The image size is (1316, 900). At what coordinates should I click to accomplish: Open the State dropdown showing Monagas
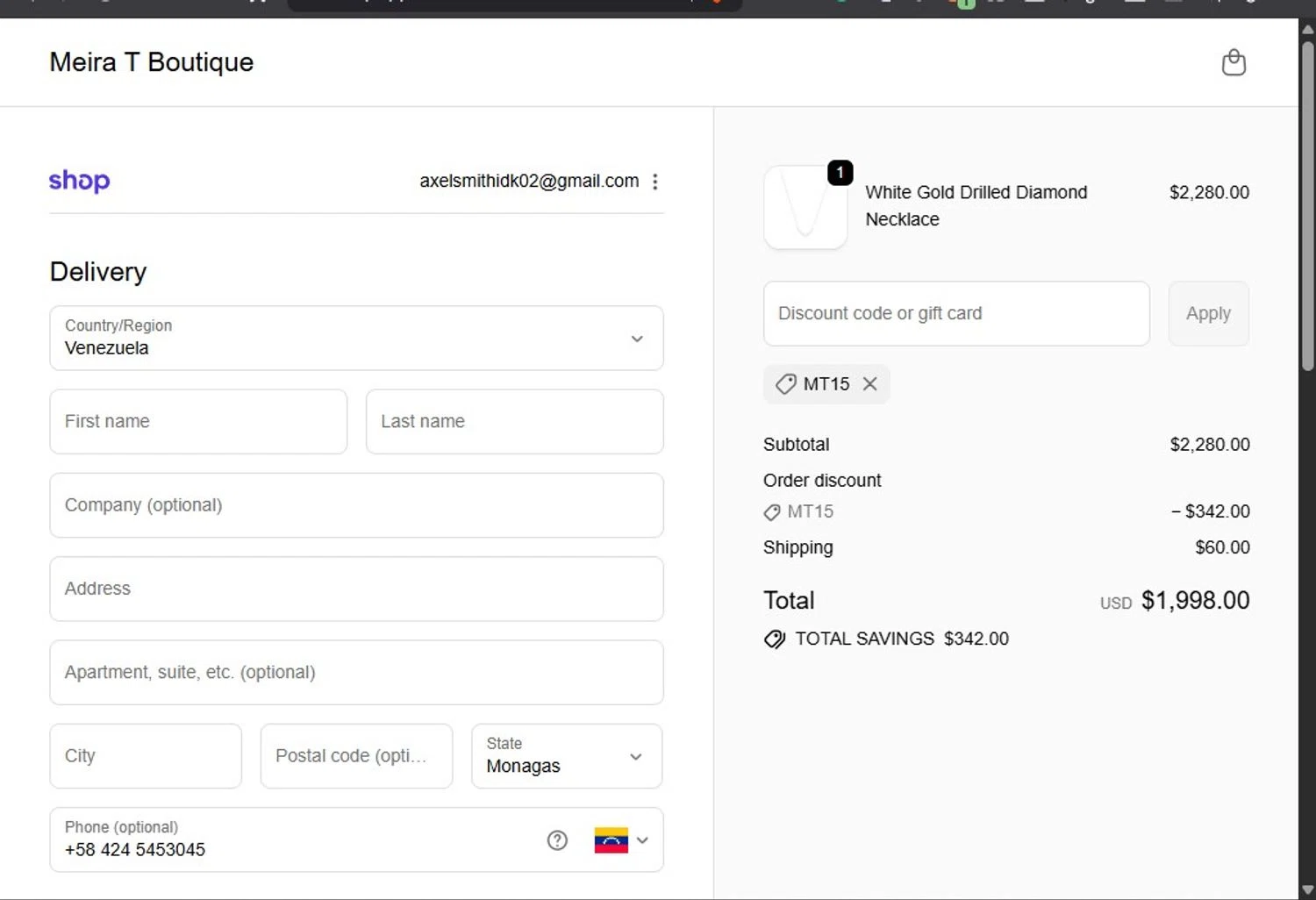(x=567, y=756)
